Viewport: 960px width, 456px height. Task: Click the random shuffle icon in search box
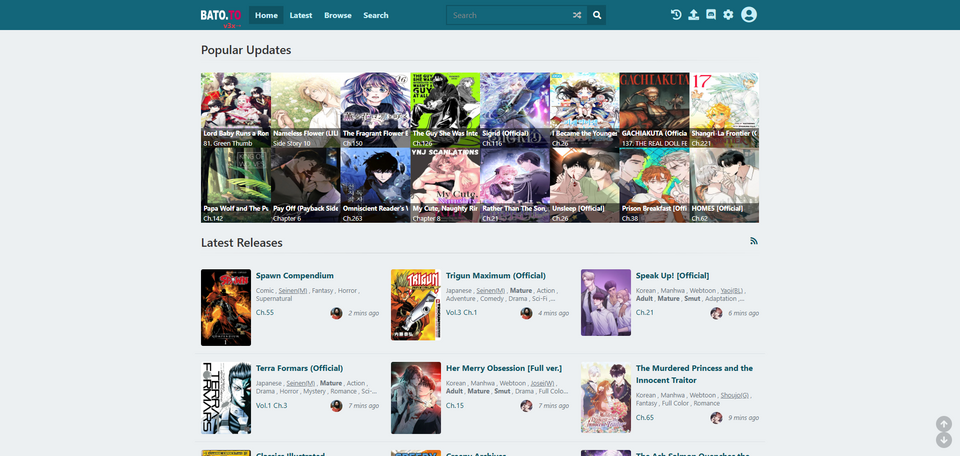(577, 15)
